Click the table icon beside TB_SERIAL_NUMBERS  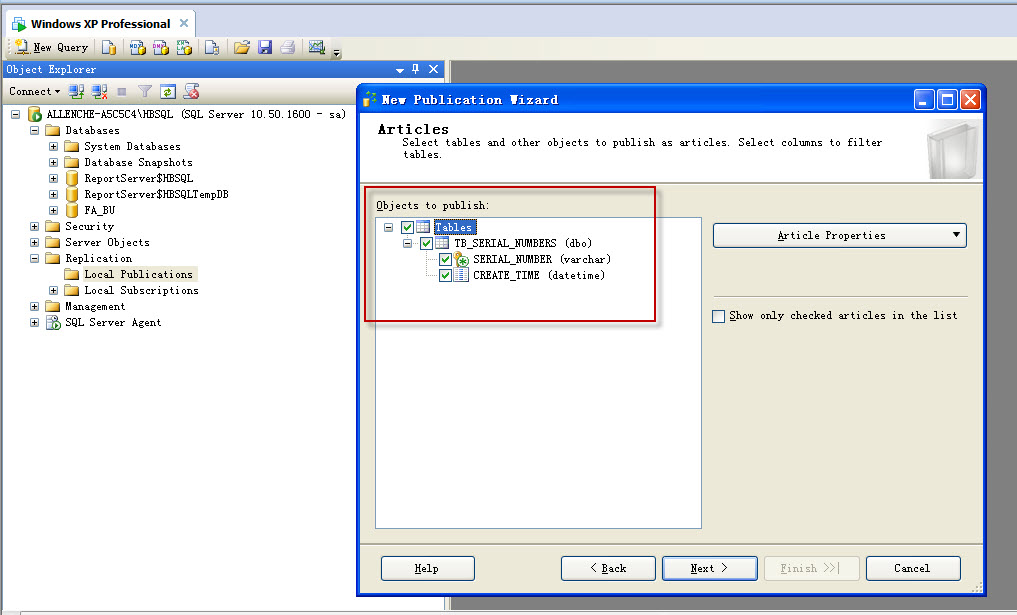pos(442,243)
